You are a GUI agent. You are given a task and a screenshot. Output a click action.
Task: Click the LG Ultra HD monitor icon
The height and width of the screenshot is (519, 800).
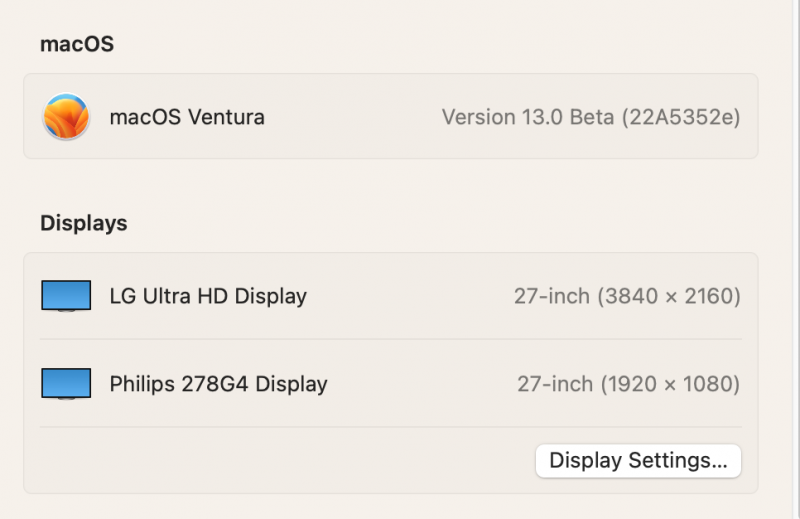(66, 296)
